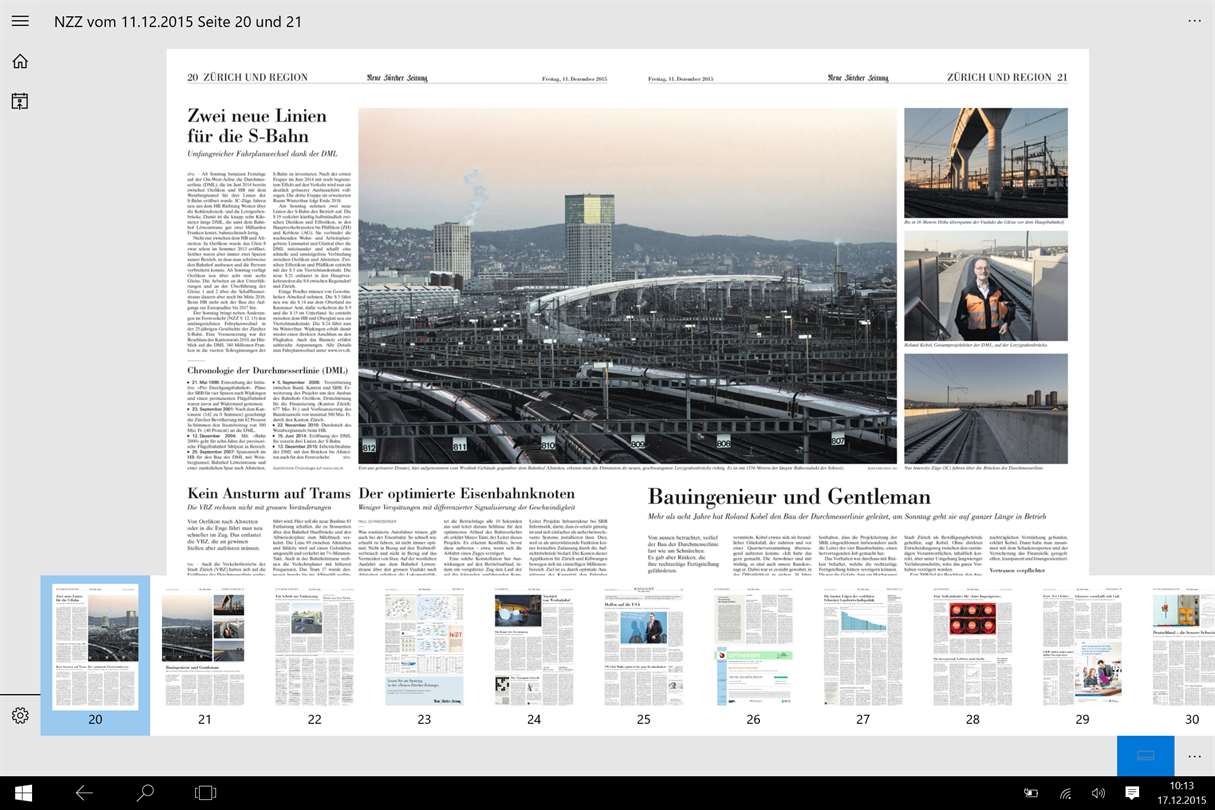The image size is (1215, 810).
Task: Click headline Zwei neue Linien für die S-Bahn
Action: pos(257,125)
